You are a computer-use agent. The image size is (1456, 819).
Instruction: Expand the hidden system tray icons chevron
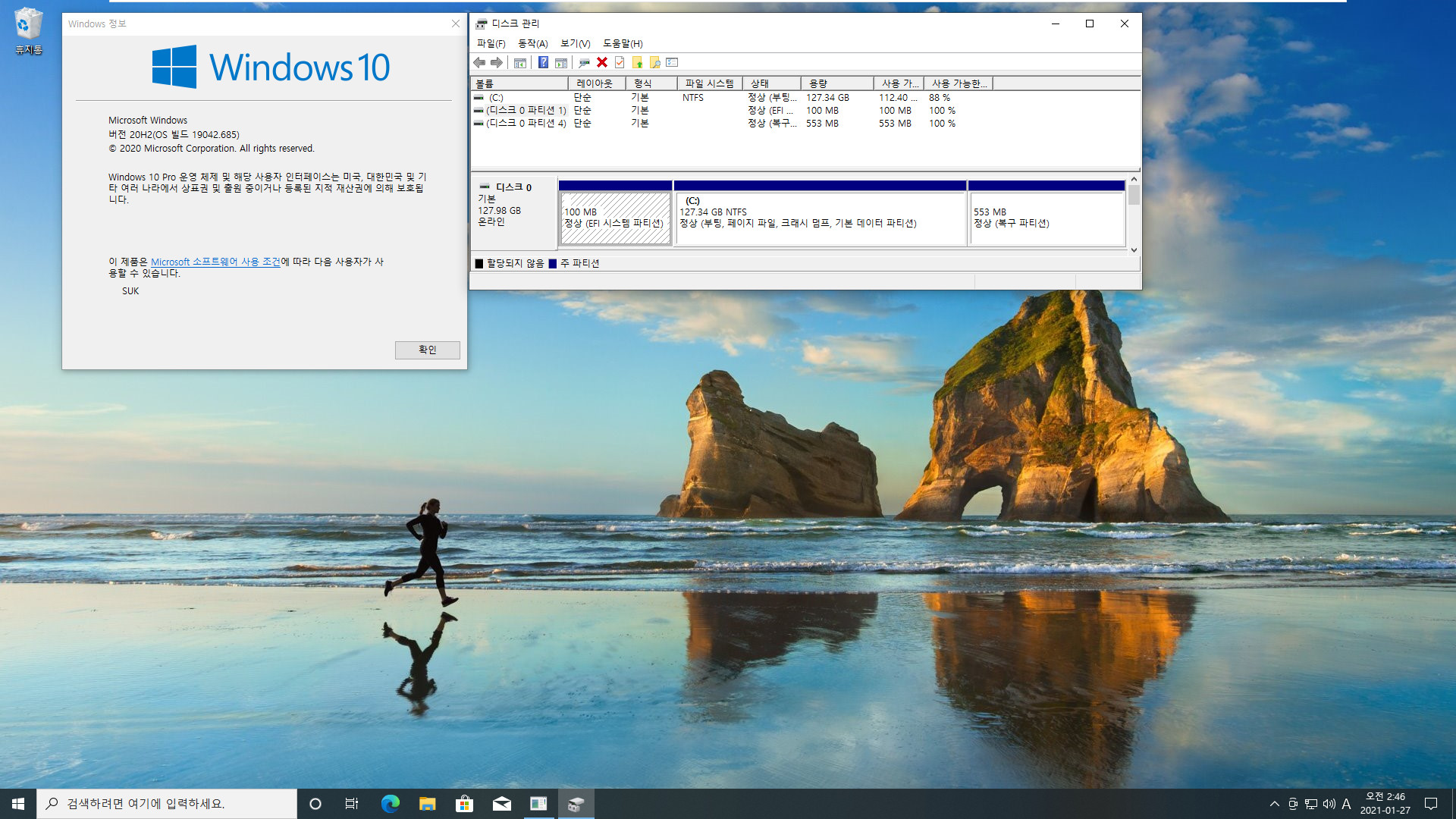(1274, 804)
